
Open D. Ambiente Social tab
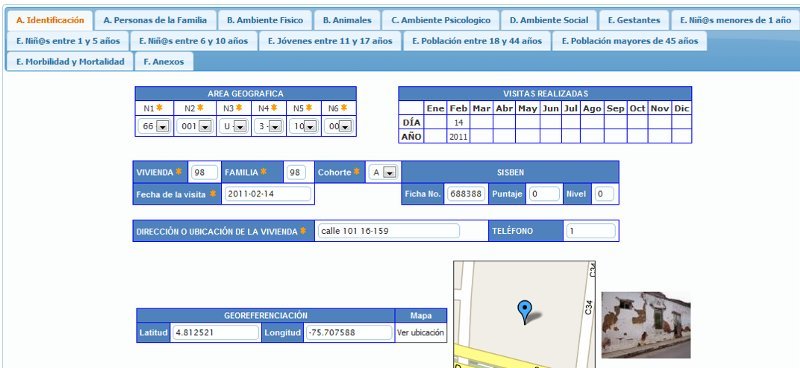coord(548,20)
